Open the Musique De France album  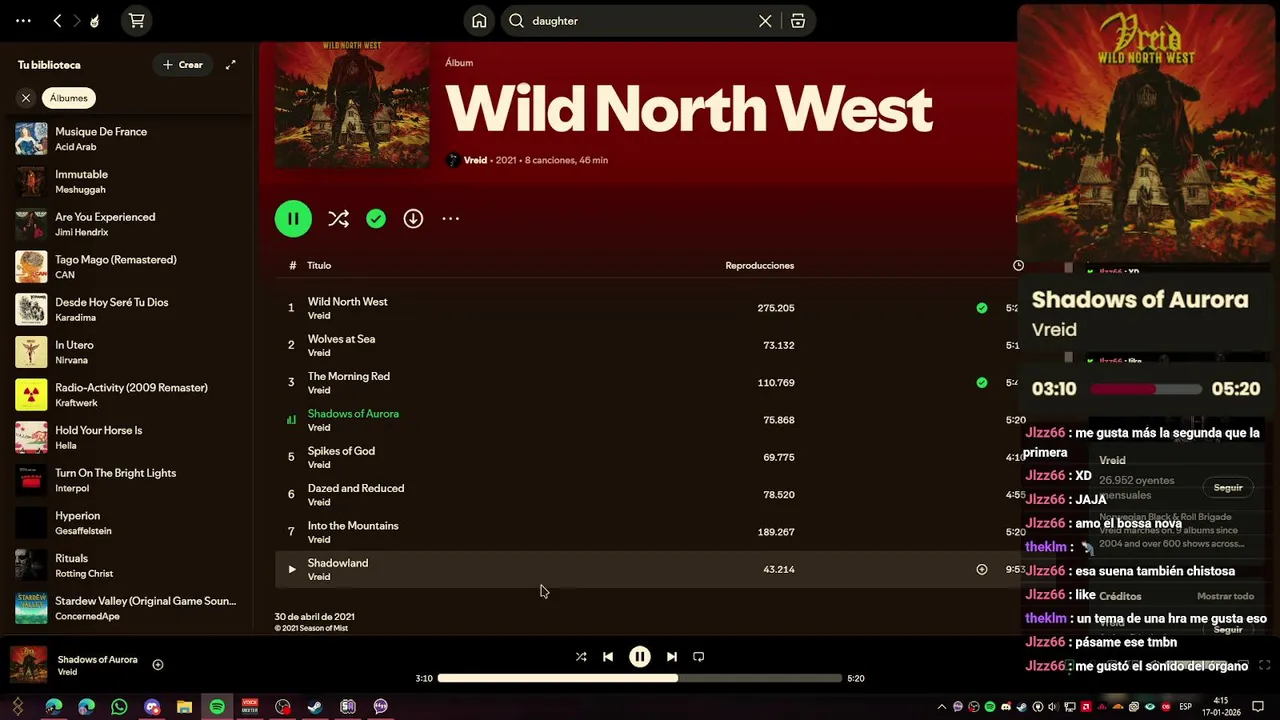[x=126, y=139]
